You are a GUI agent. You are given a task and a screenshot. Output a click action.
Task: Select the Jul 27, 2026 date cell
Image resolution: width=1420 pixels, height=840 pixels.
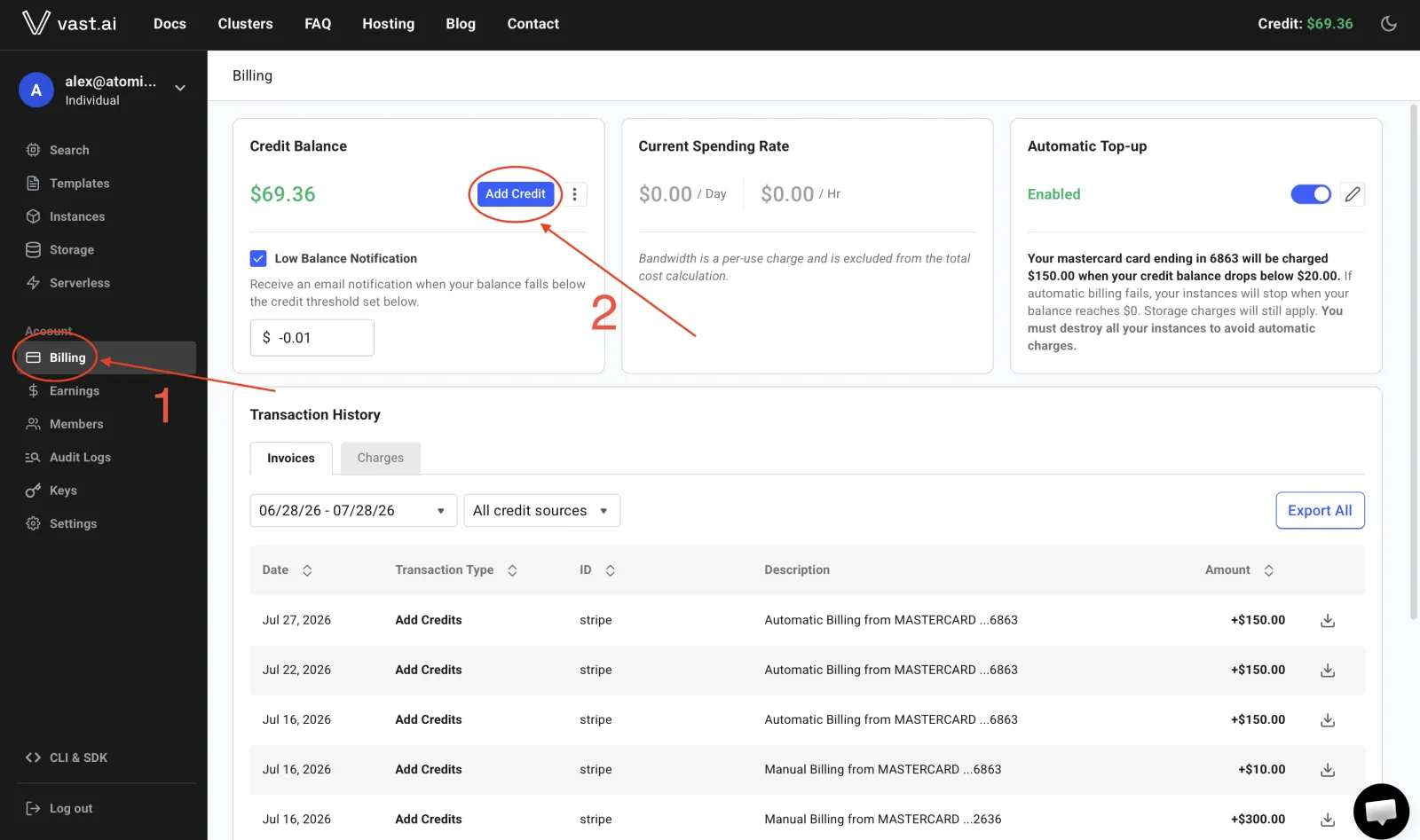[x=296, y=620]
